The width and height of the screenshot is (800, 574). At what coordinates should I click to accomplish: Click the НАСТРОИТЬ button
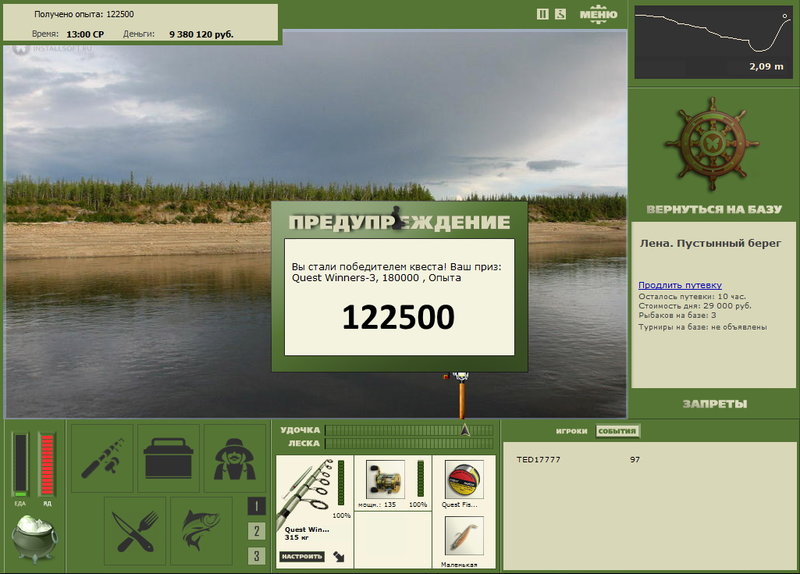[302, 556]
